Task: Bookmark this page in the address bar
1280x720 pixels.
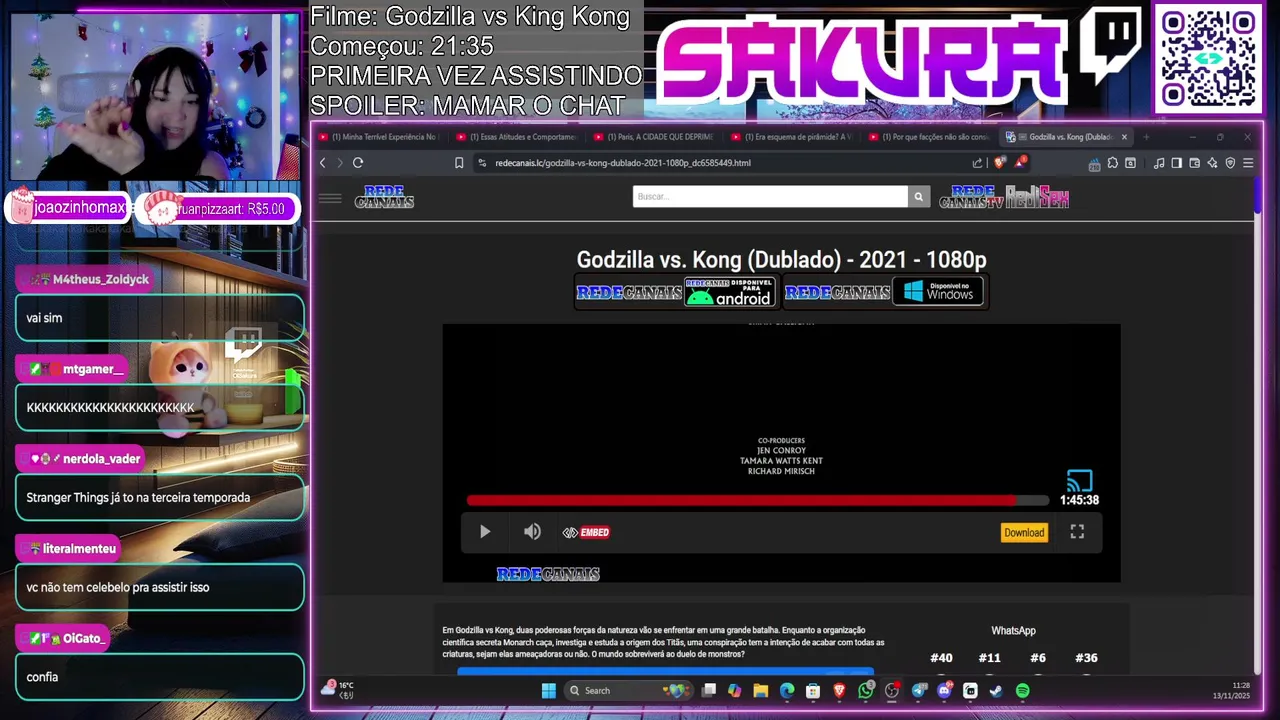Action: click(459, 163)
